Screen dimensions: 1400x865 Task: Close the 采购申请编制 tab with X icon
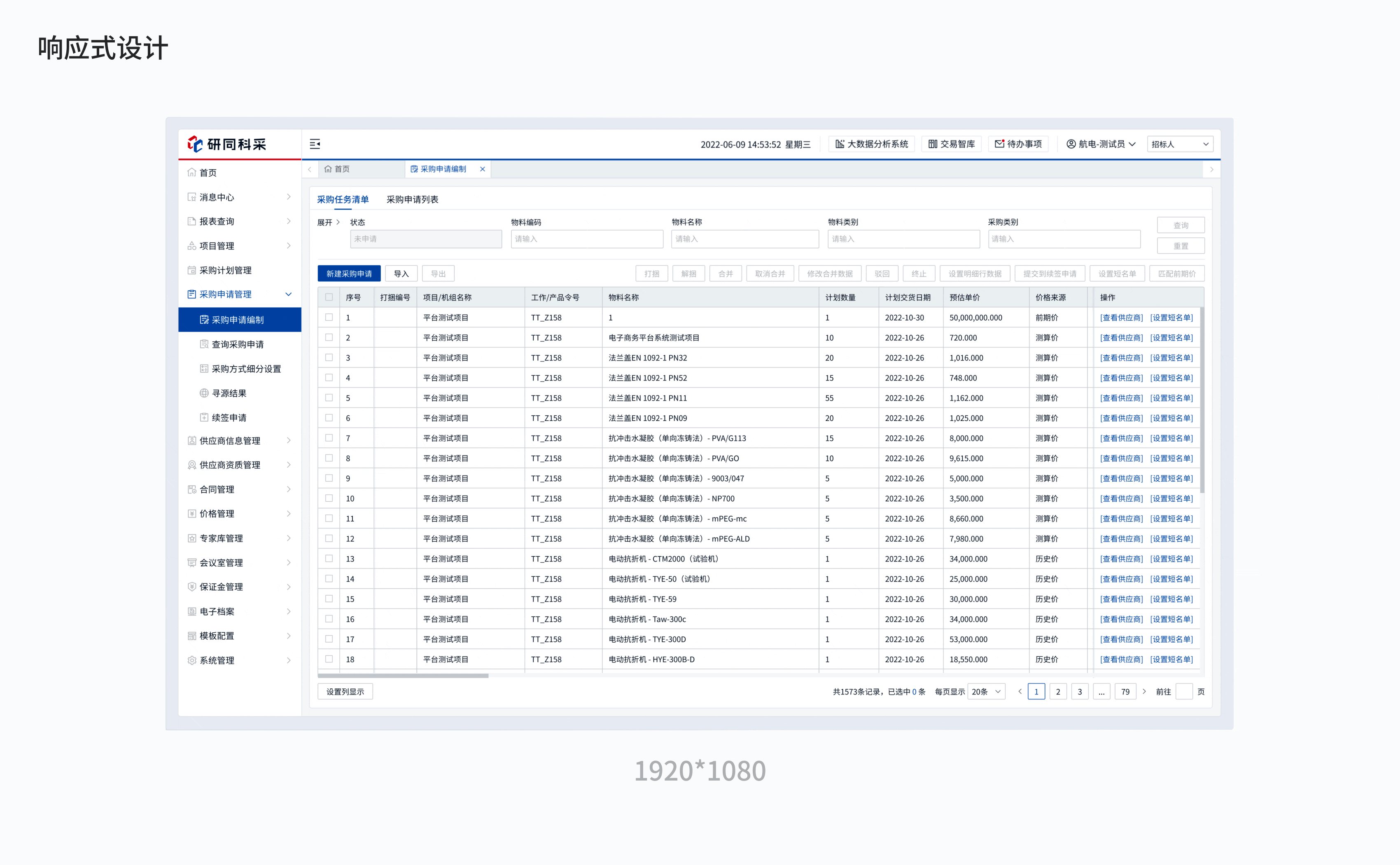tap(482, 169)
